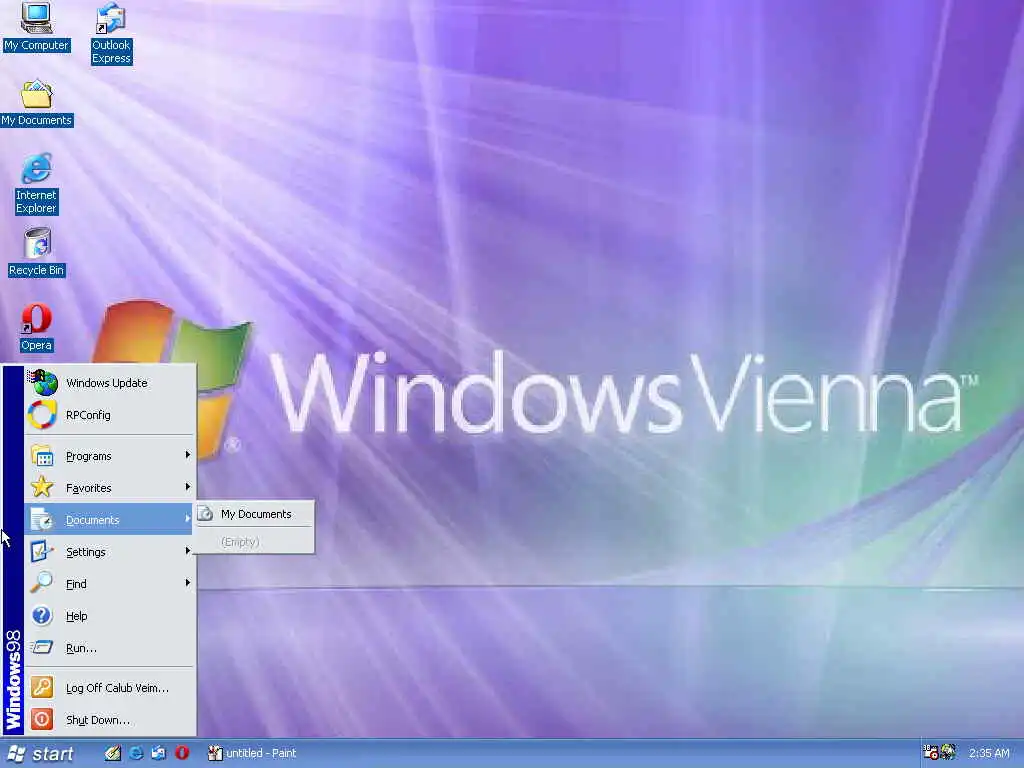Screen dimensions: 1024x768
Task: Choose Run... from the Start menu
Action: (110, 647)
